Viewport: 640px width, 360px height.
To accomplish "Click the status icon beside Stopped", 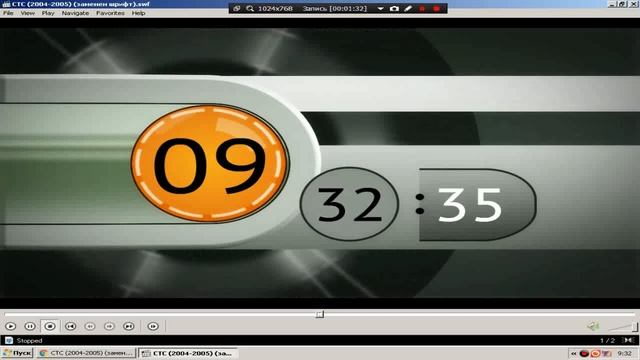I will (x=9, y=340).
